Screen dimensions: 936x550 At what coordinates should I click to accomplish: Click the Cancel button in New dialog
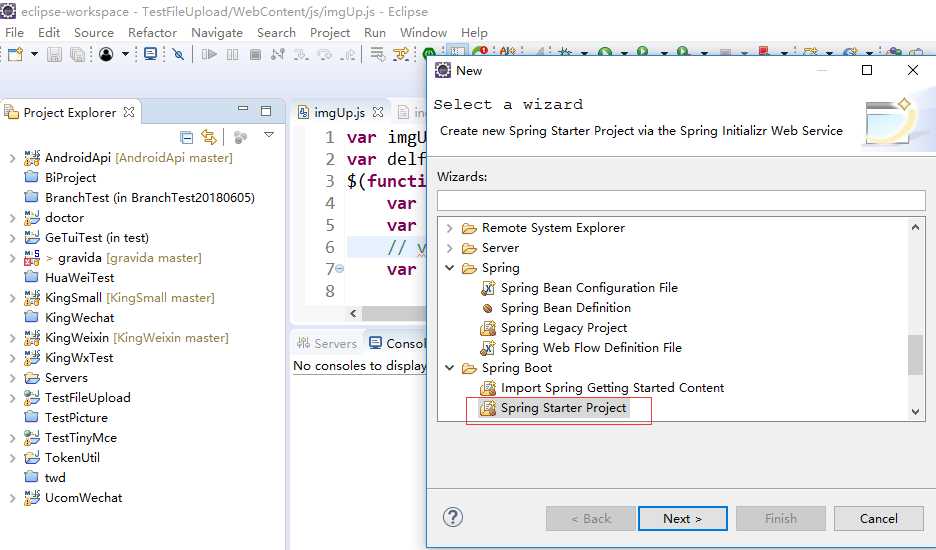(878, 518)
